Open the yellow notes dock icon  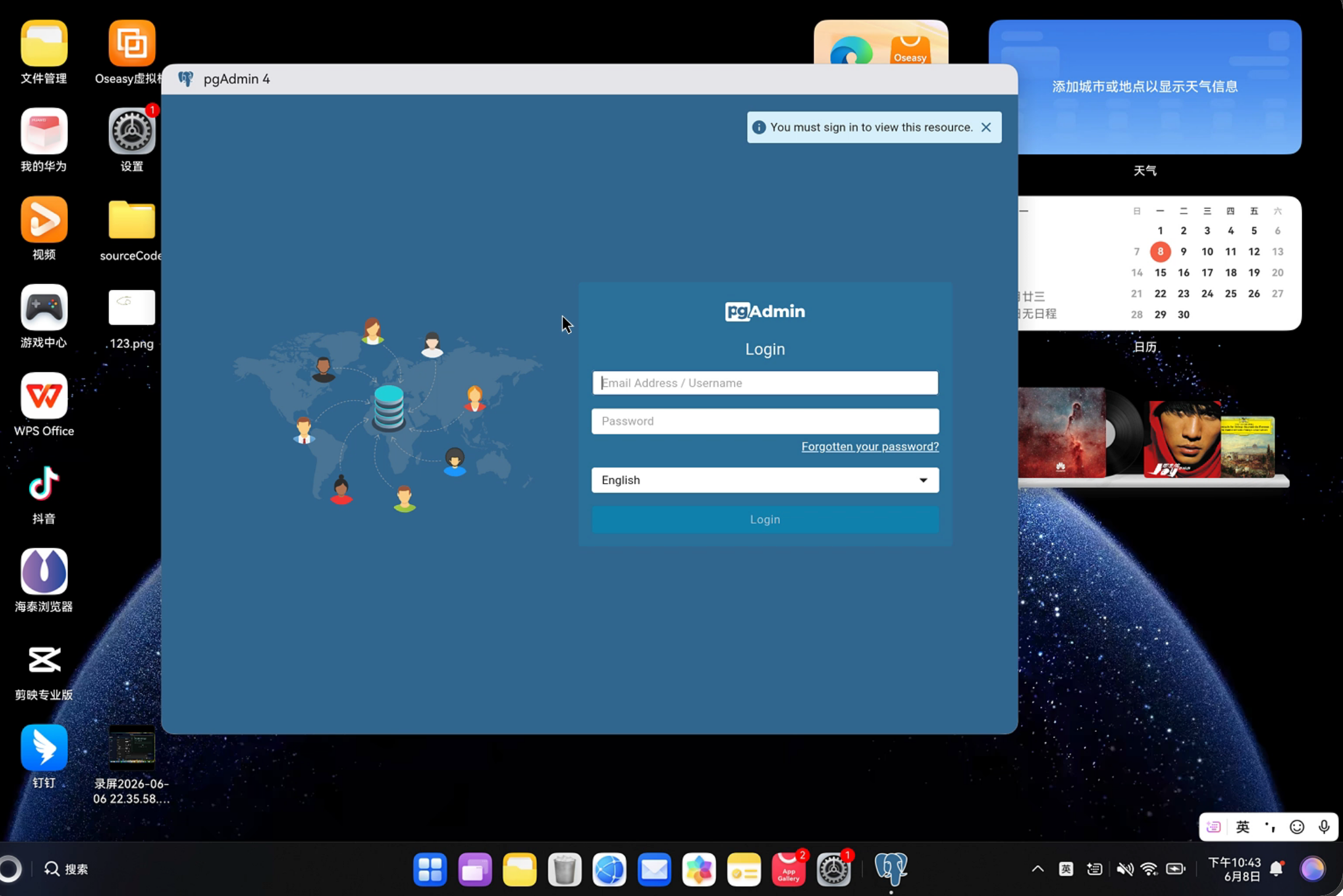pyautogui.click(x=744, y=870)
